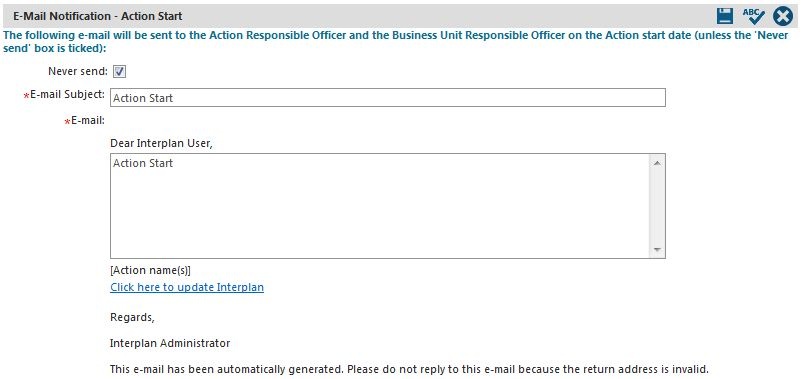The image size is (801, 379).
Task: Save the e-mail notification with the floppy disk icon
Action: [x=725, y=16]
